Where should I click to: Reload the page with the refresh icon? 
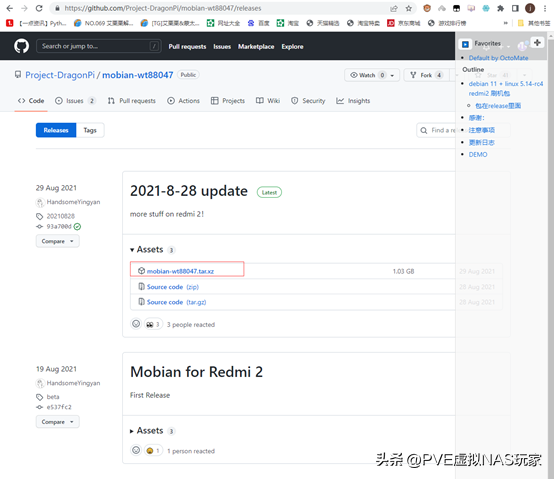click(x=39, y=8)
